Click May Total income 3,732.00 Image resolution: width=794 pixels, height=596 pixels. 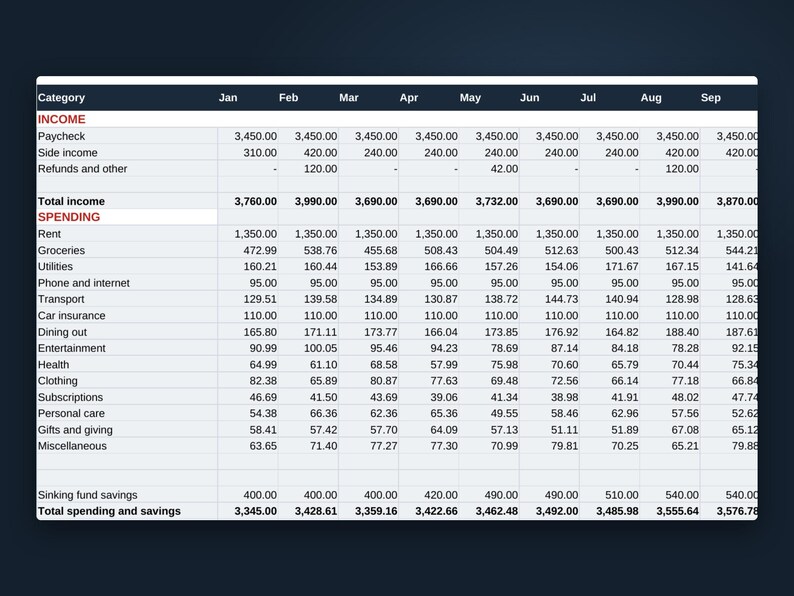(489, 202)
